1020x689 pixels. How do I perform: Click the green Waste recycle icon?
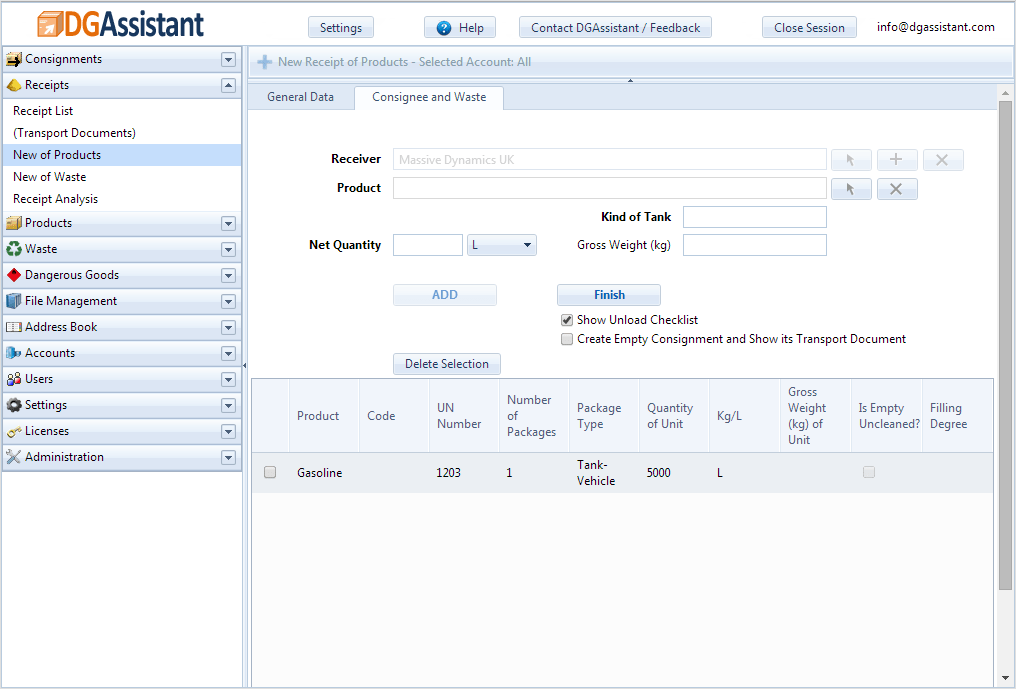coord(14,249)
